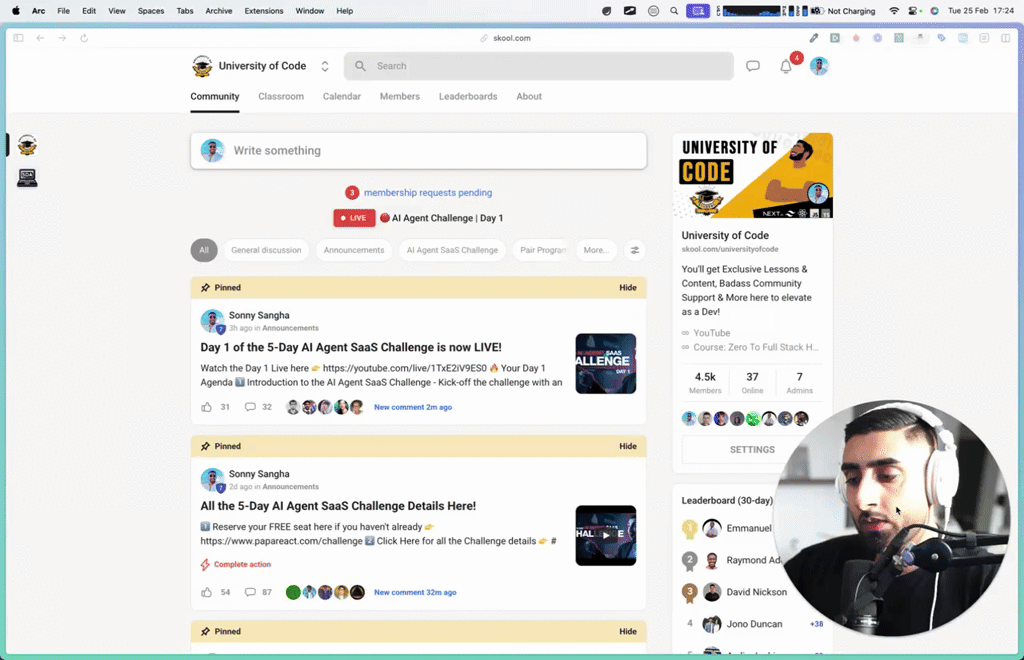Open the Spaces menu in menu bar

151,11
